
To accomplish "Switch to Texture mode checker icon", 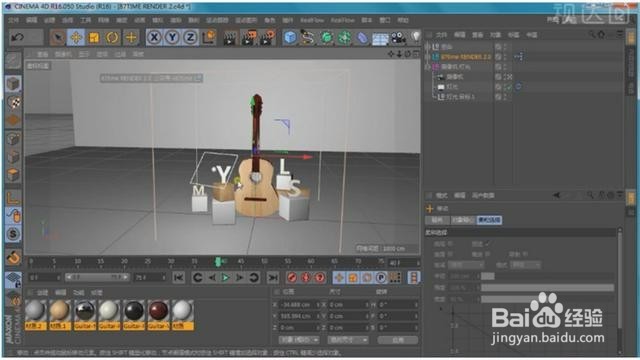I will coord(13,102).
